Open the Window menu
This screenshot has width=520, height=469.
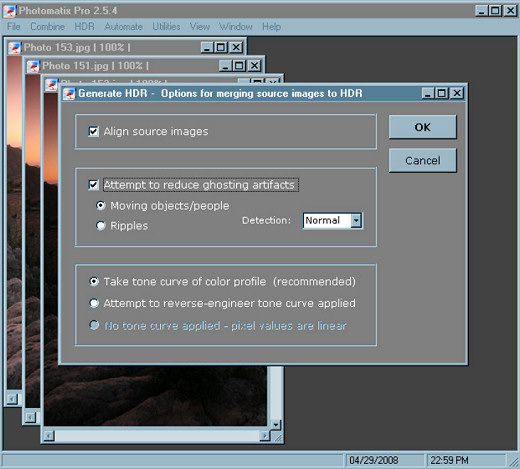(x=236, y=27)
